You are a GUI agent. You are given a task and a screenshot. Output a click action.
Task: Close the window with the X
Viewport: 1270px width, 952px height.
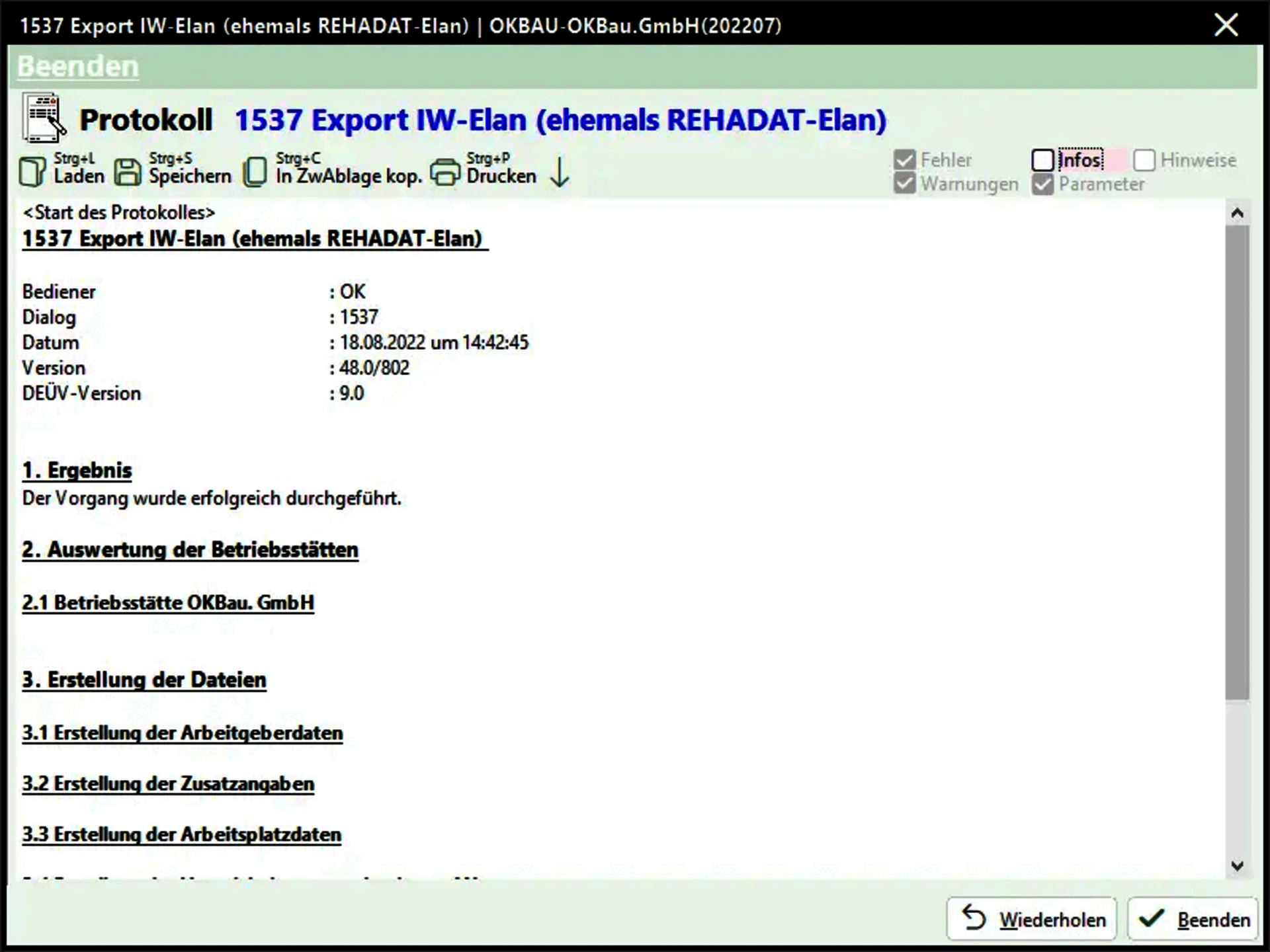(1226, 25)
